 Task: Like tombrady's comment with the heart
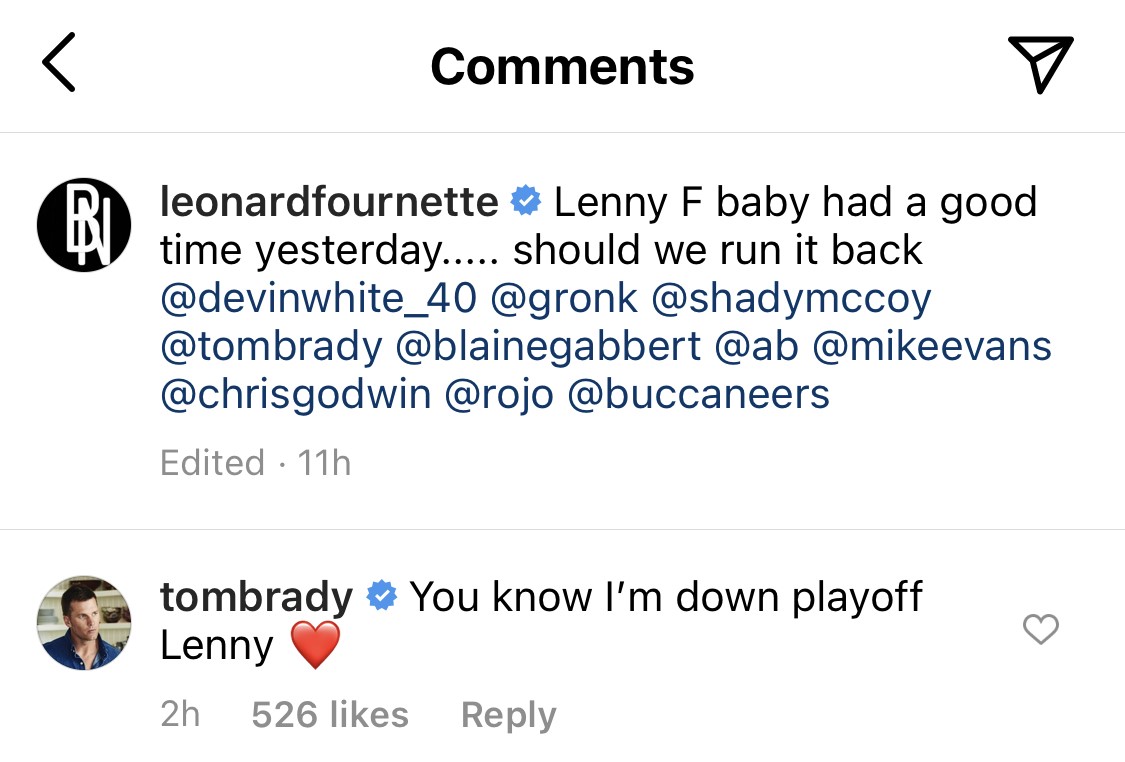pos(1041,629)
